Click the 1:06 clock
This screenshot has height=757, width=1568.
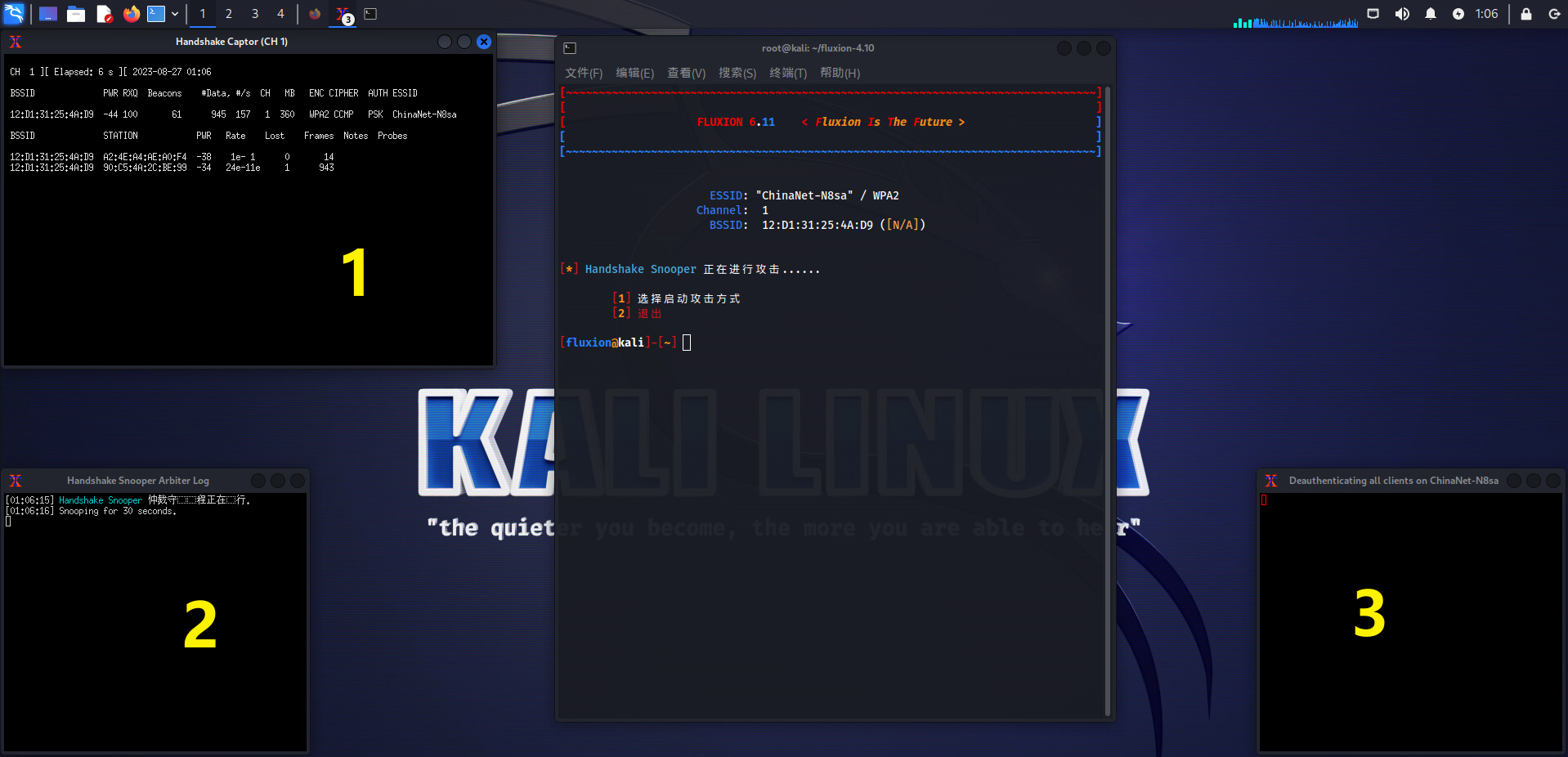tap(1486, 14)
